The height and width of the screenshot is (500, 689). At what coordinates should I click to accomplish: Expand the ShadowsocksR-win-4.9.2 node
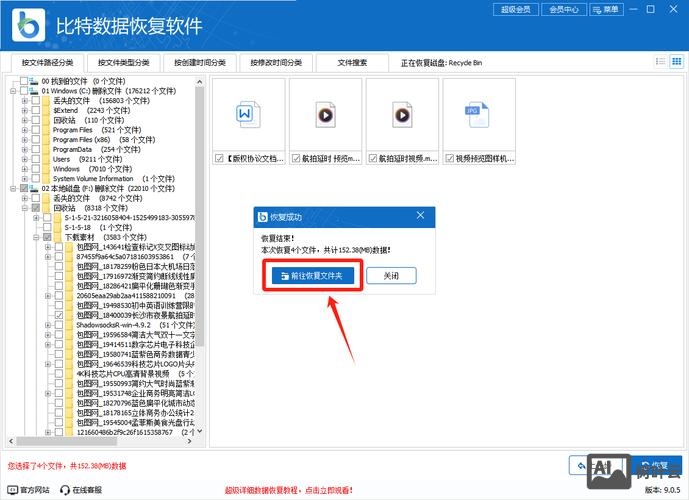[x=47, y=325]
